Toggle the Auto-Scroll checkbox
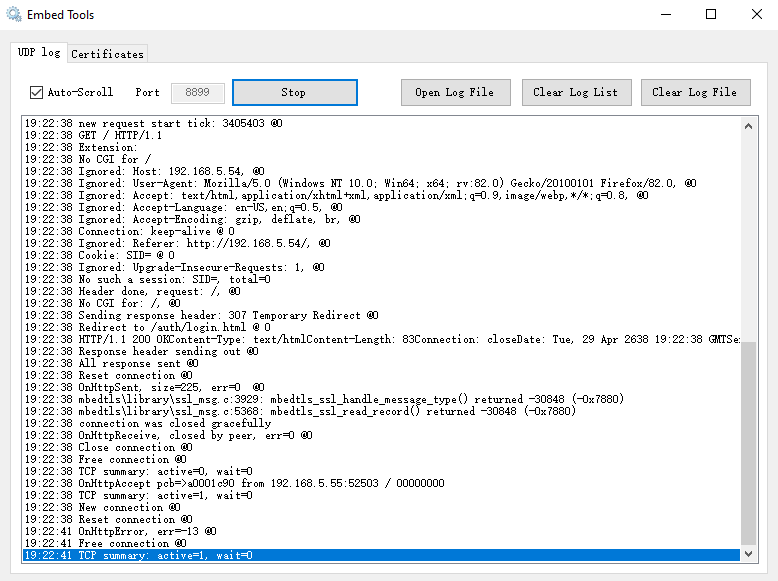Screen dimensions: 778x581 click(36, 92)
